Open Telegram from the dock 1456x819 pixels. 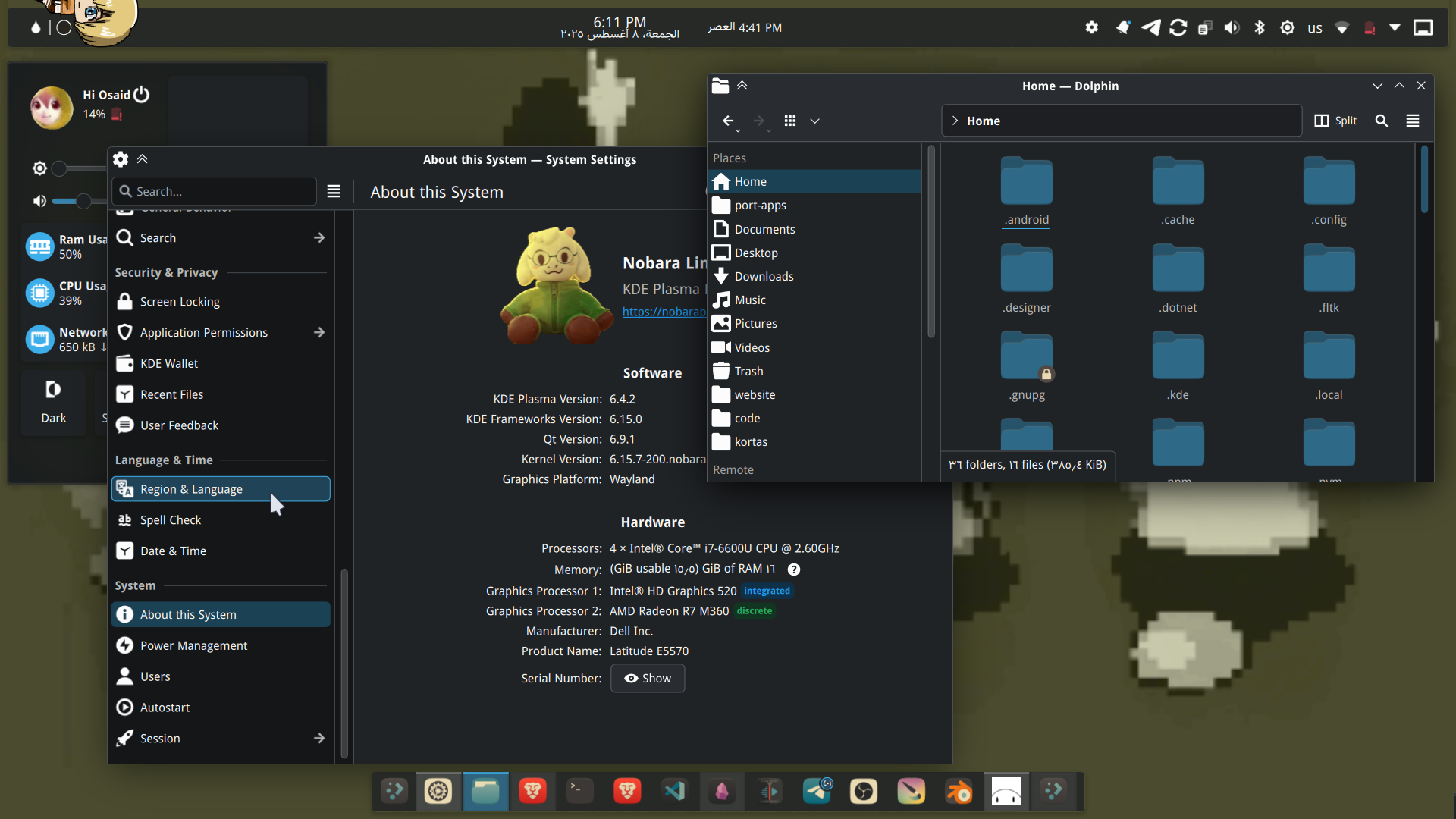point(817,792)
